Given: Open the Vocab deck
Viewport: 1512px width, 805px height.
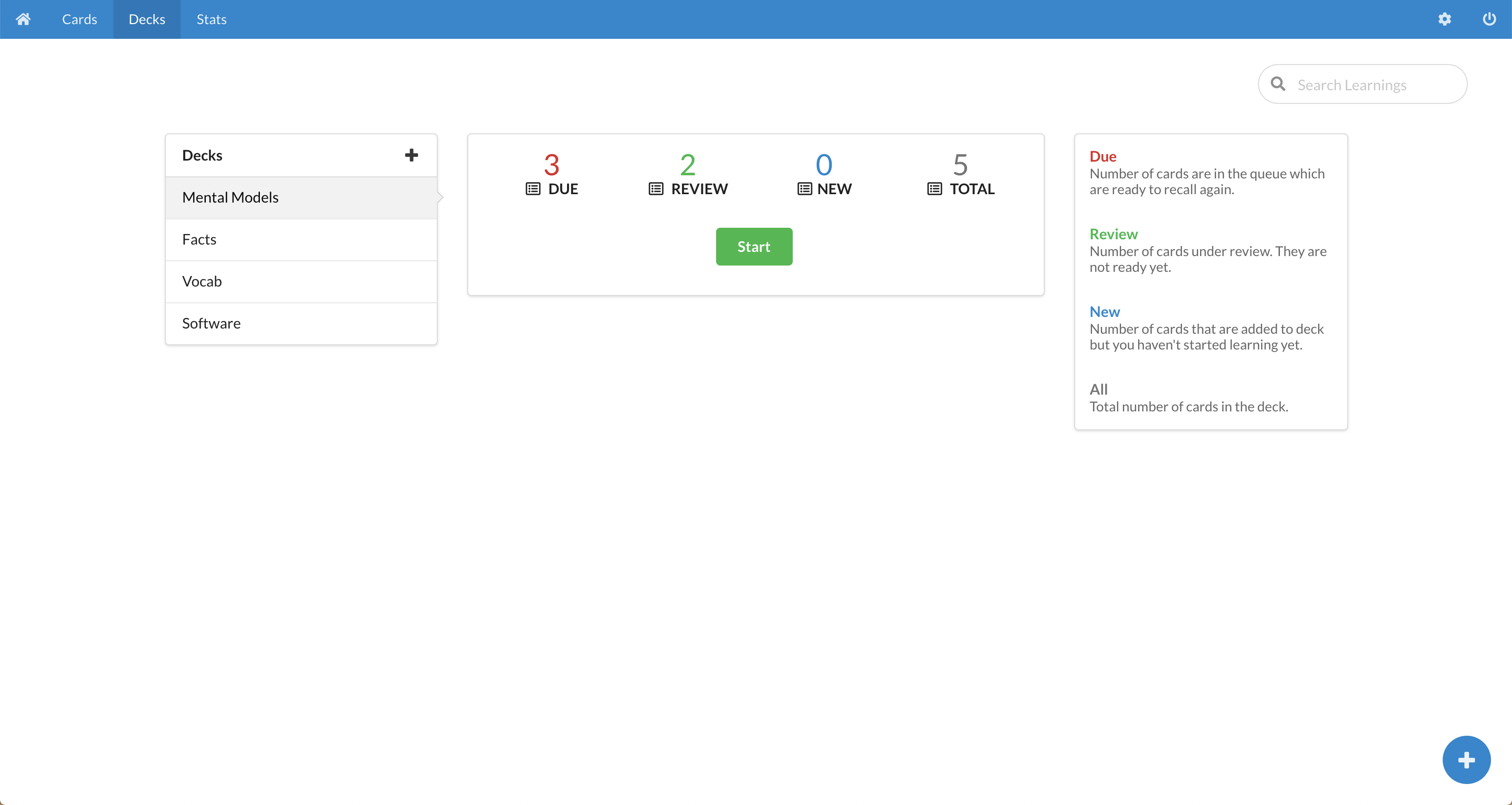Looking at the screenshot, I should coord(301,282).
